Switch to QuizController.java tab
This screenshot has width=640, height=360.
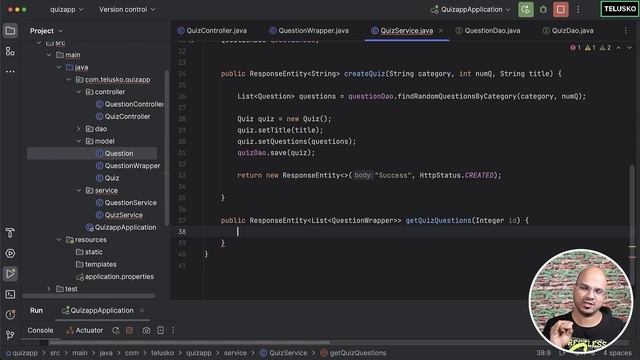pos(212,31)
